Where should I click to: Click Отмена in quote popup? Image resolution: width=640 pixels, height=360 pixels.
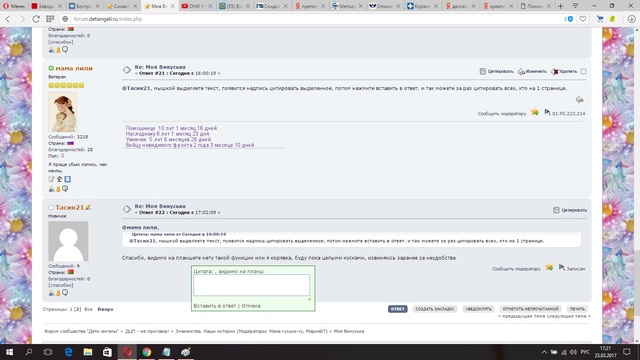[x=251, y=306]
